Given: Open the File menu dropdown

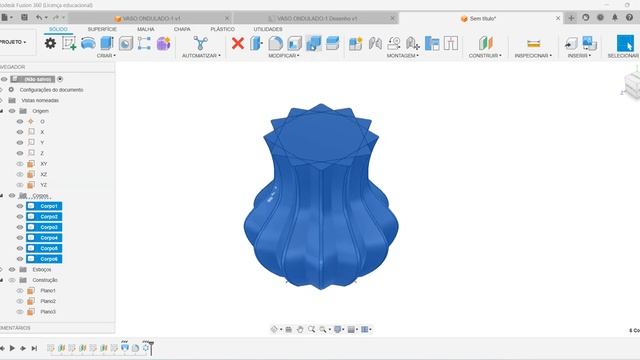Looking at the screenshot, I should 7,18.
